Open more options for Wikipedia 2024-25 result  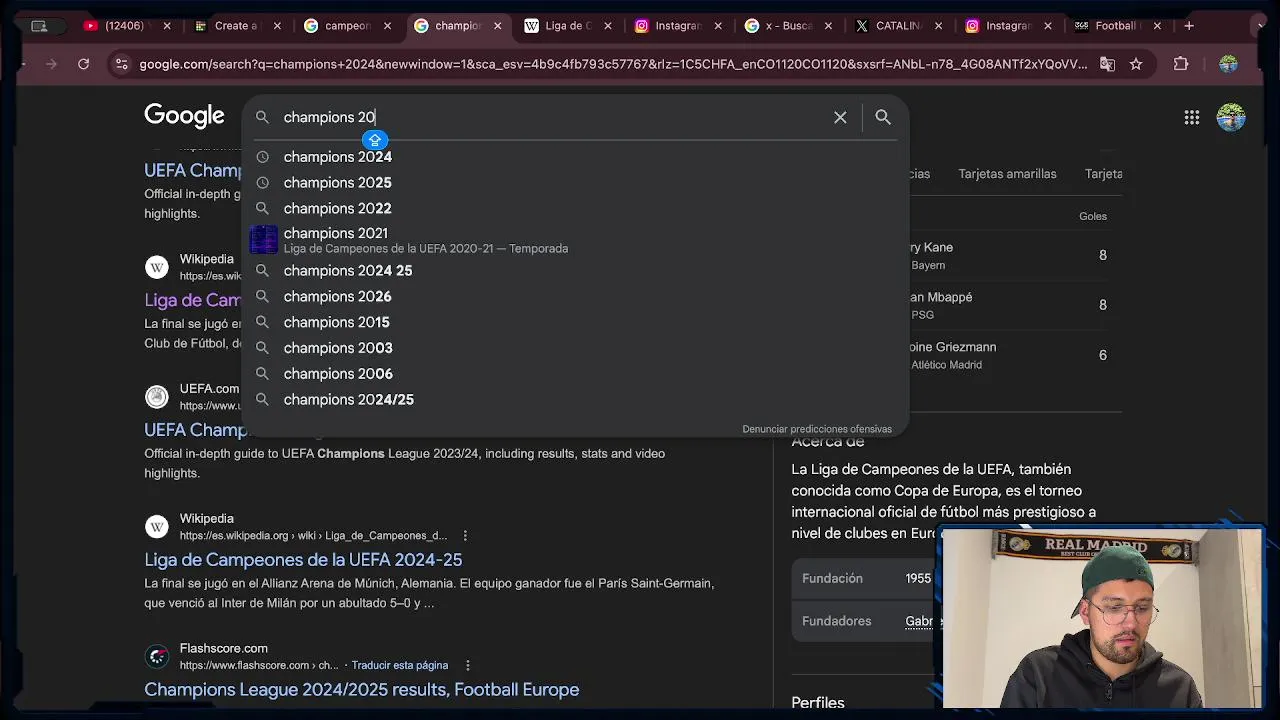(465, 536)
